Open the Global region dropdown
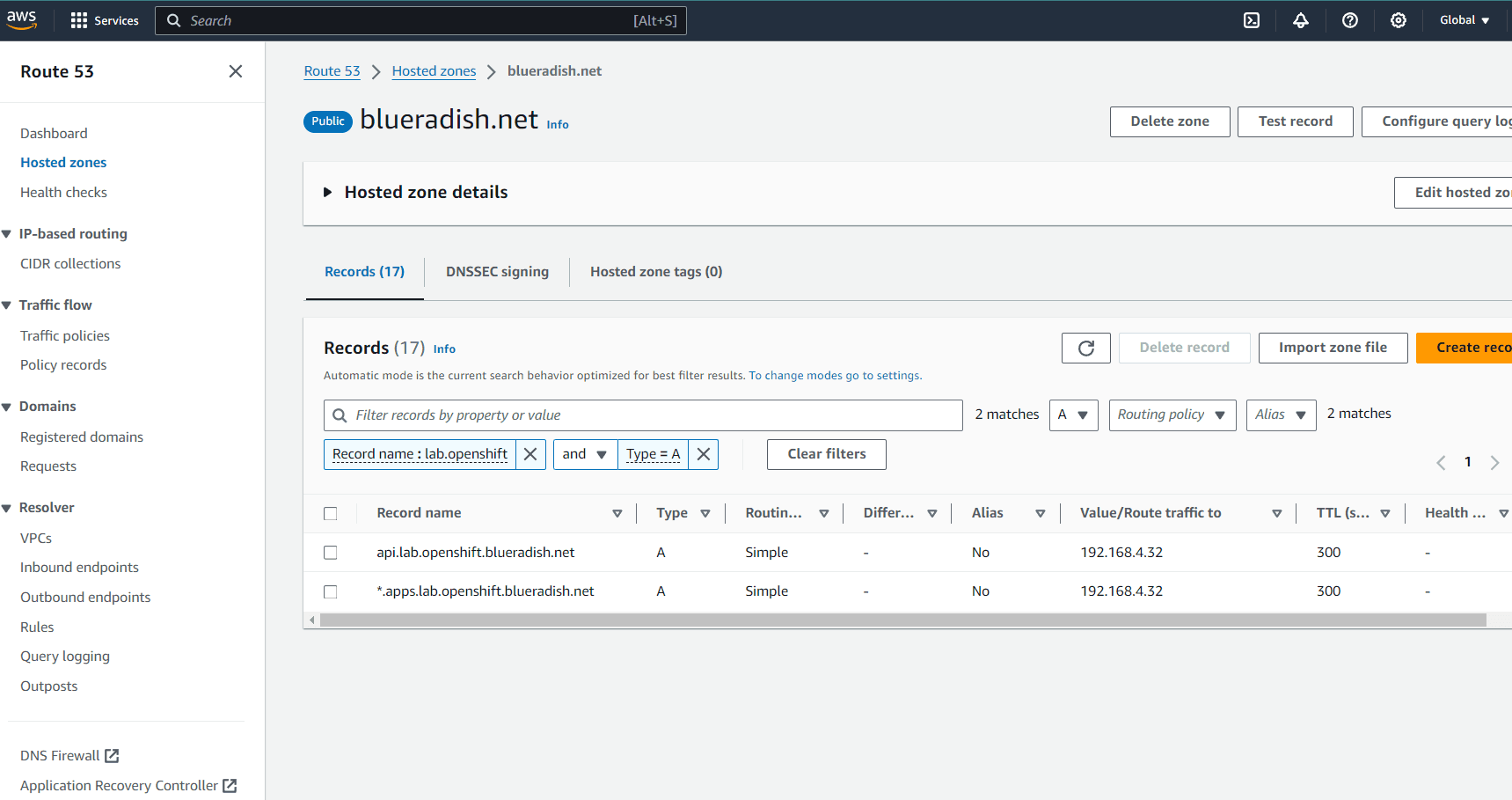 (1465, 20)
